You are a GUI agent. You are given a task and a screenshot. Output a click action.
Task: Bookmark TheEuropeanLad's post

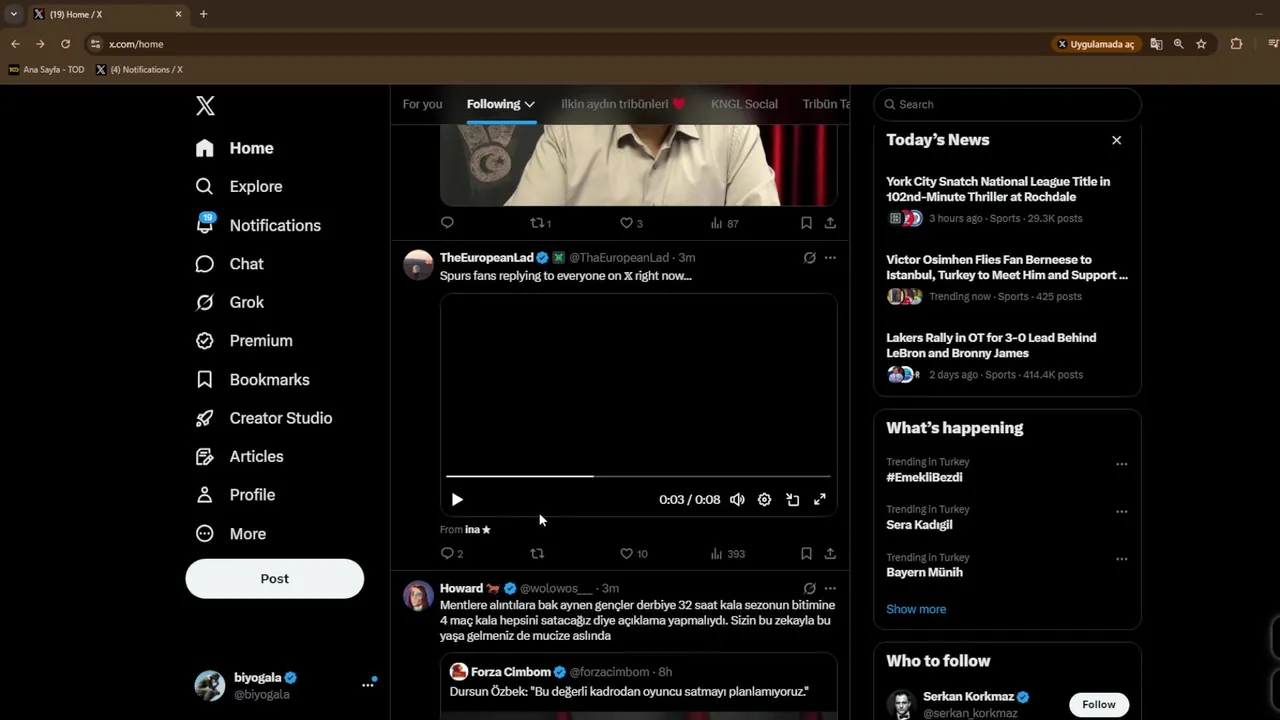pos(806,554)
